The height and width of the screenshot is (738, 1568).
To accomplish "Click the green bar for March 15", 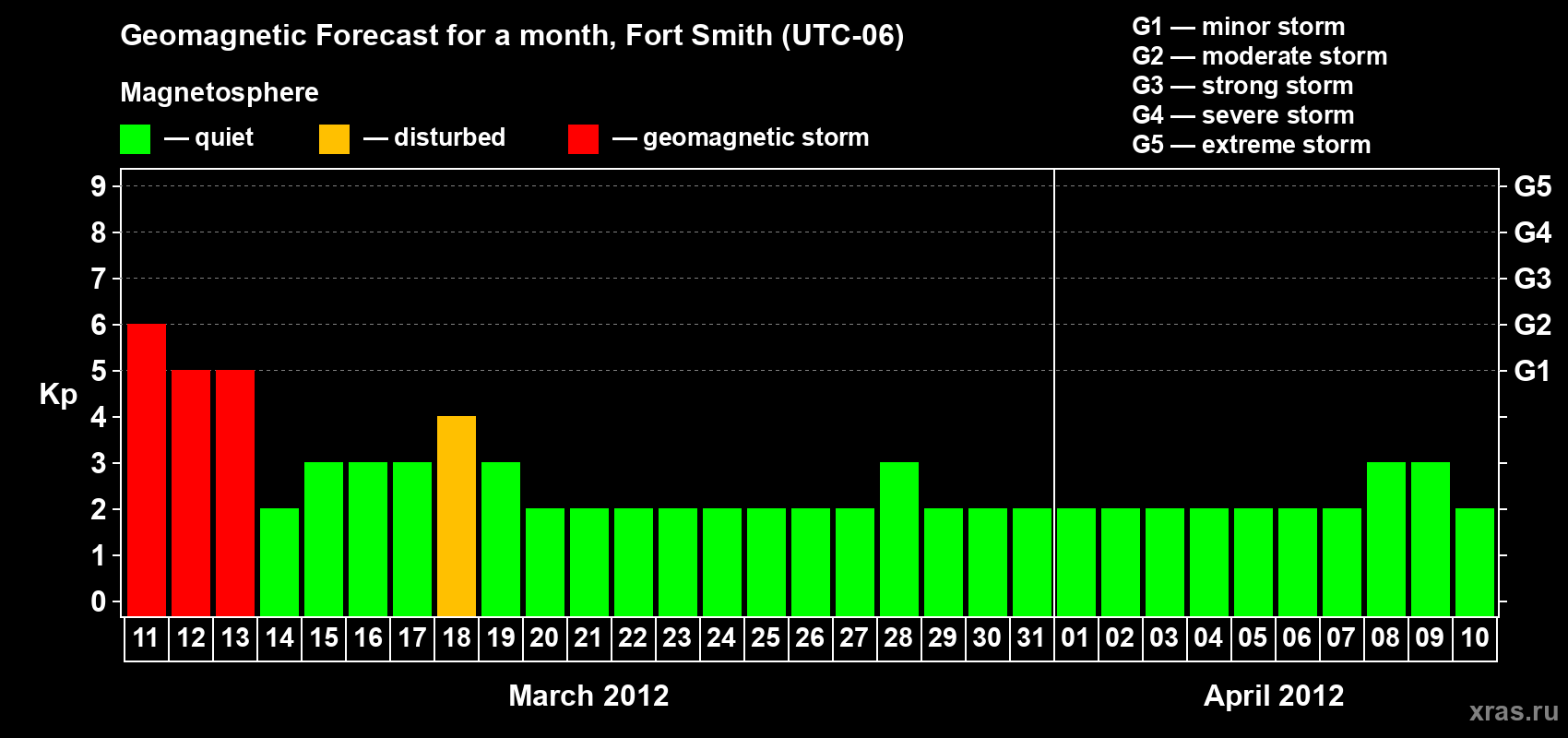I will pos(324,539).
